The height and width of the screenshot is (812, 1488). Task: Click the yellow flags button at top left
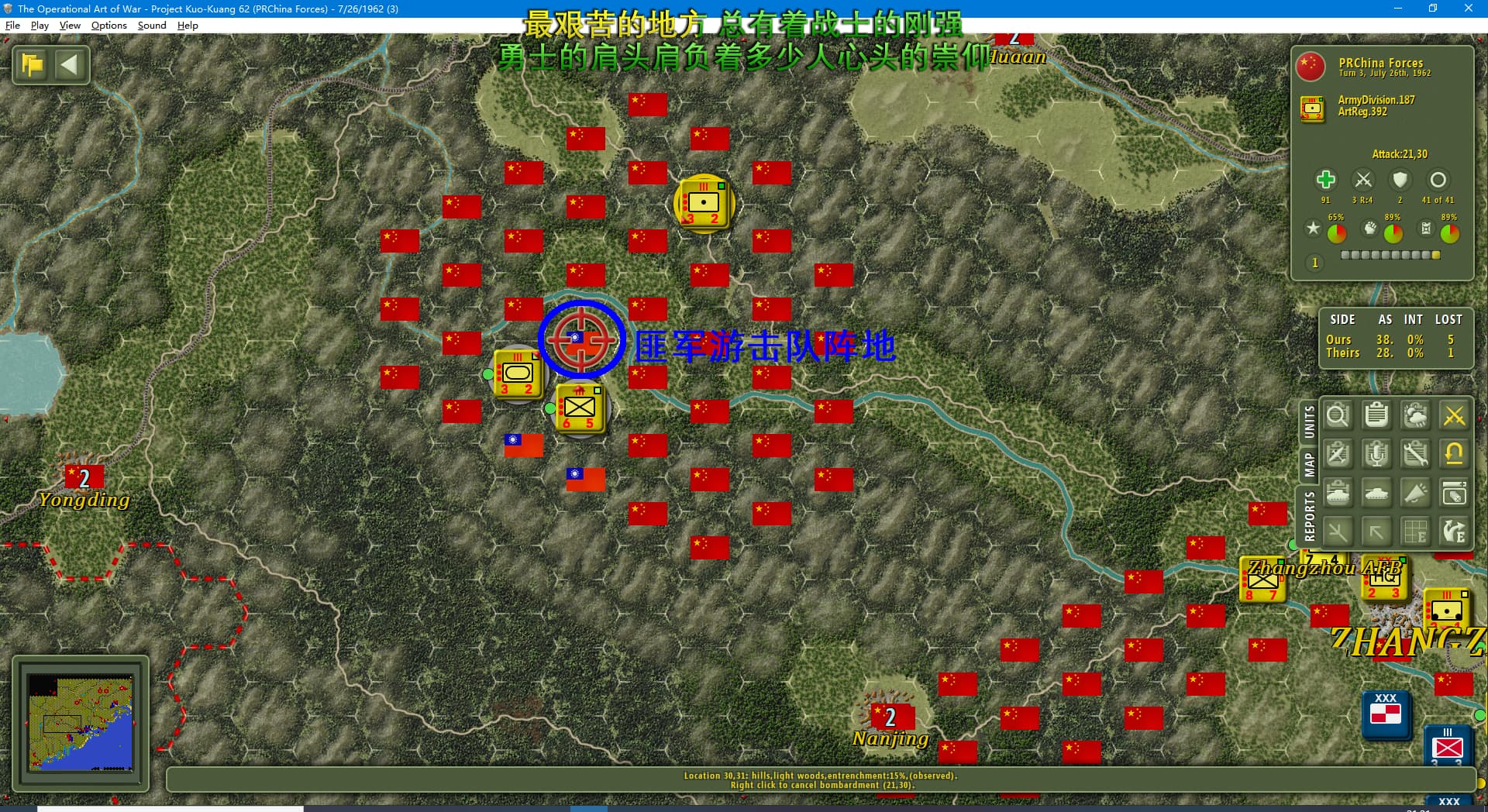click(x=33, y=65)
